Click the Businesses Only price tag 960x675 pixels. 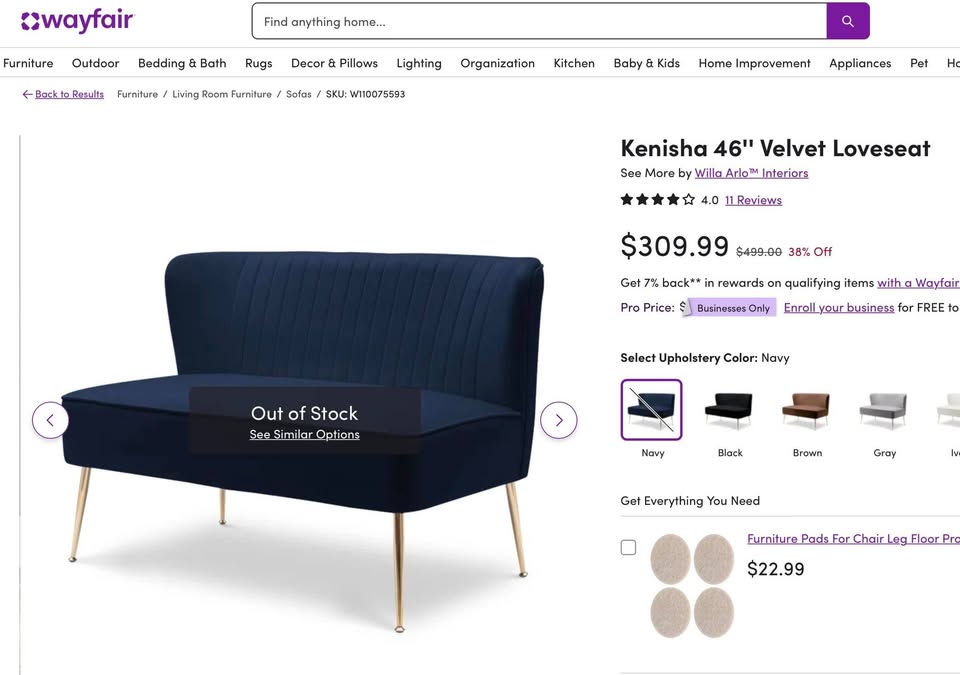click(x=729, y=307)
